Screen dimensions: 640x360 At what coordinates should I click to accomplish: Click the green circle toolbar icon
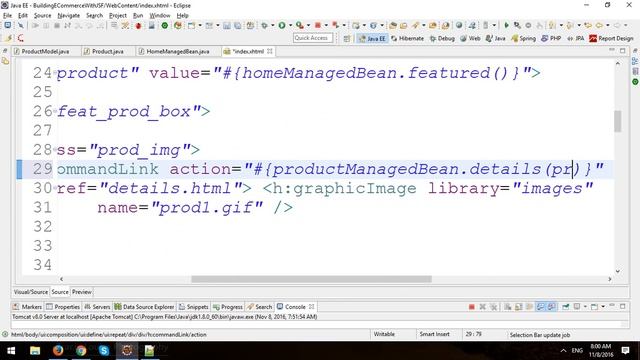tap(164, 25)
